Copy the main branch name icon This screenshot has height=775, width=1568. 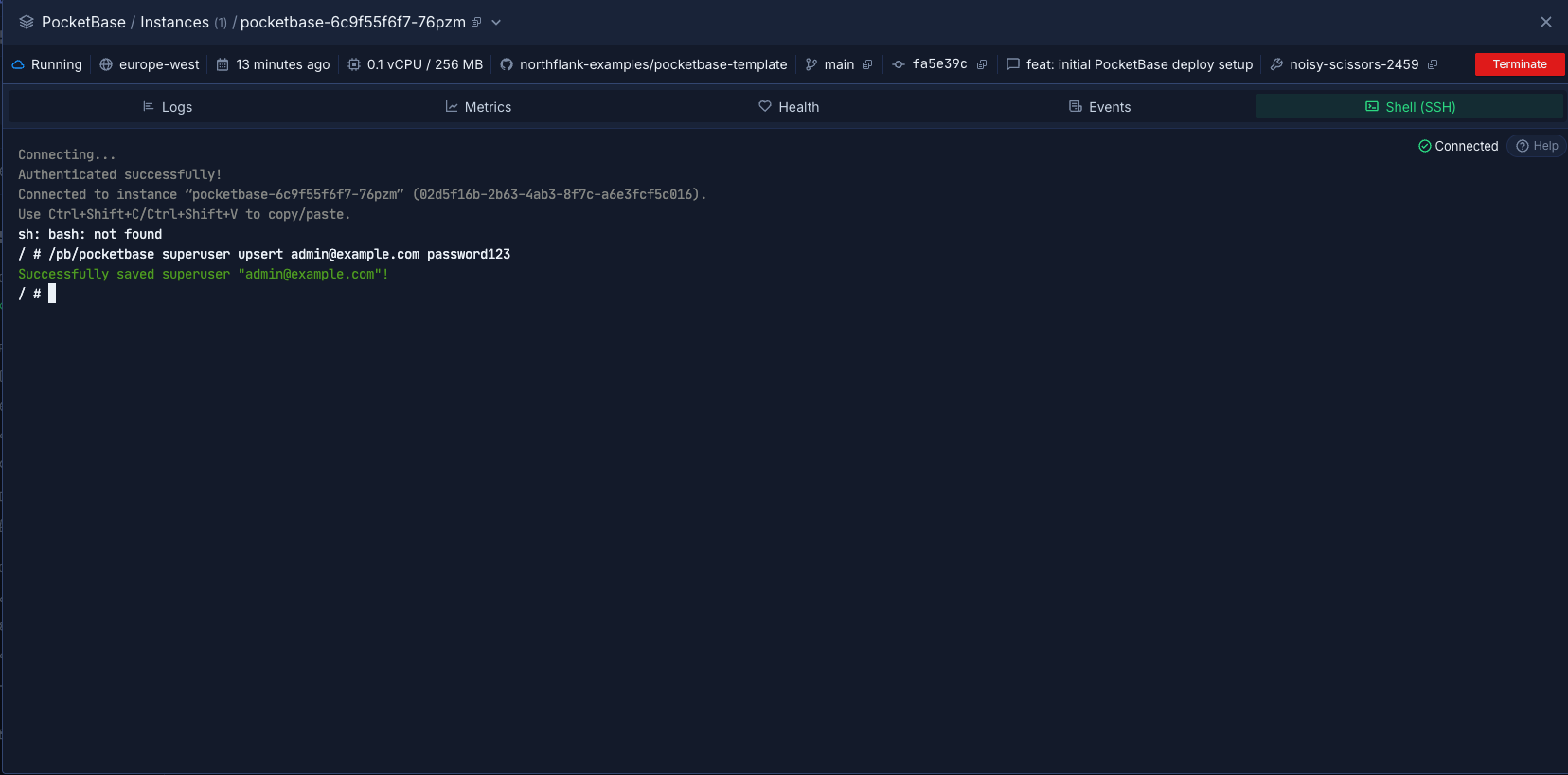pyautogui.click(x=867, y=64)
